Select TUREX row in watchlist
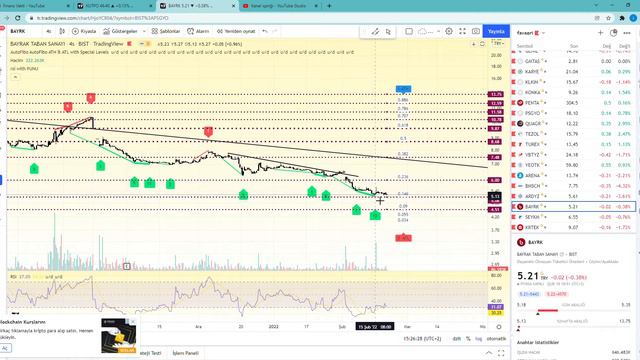This screenshot has width=640, height=360. click(x=573, y=144)
